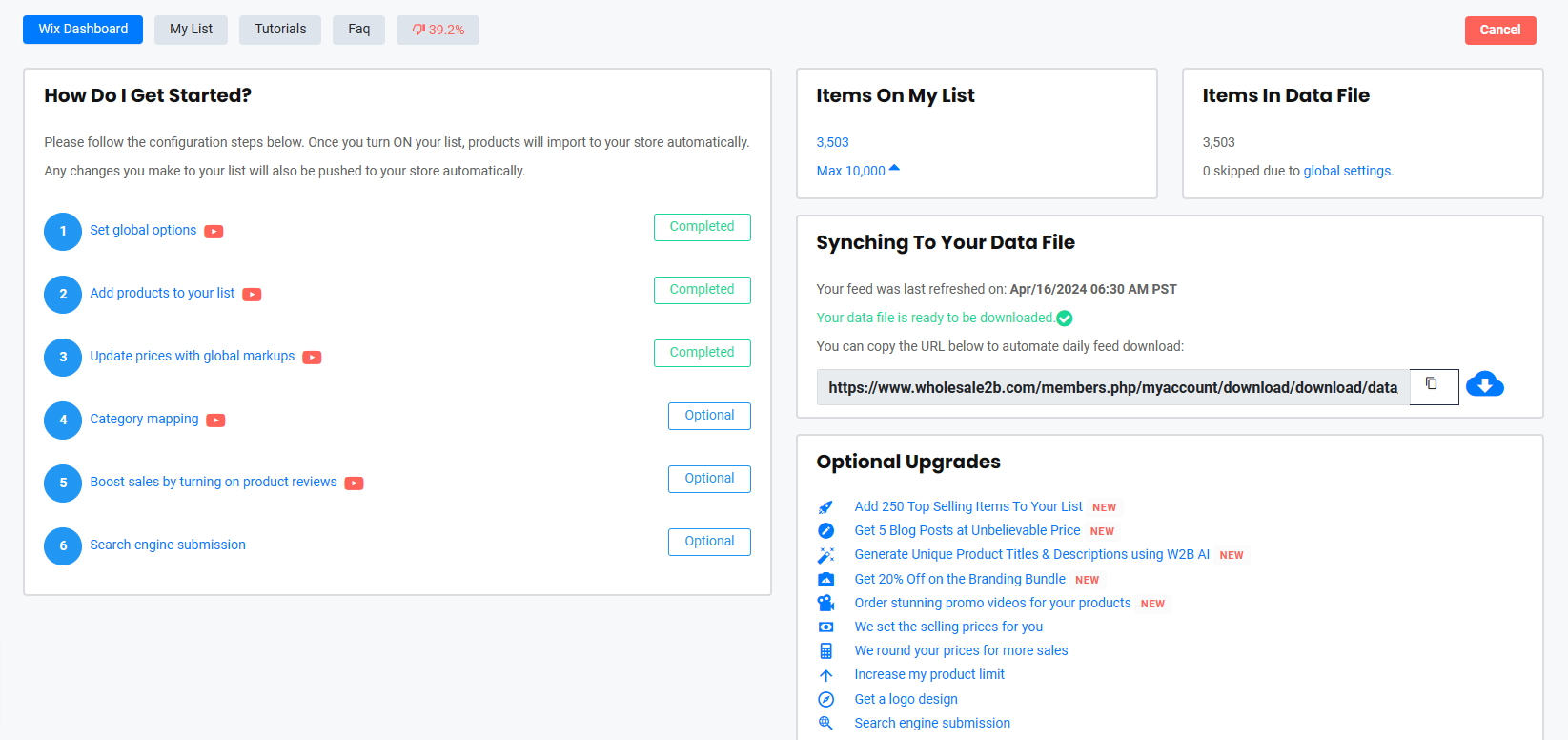
Task: Click the cloud download icon
Action: 1484,385
